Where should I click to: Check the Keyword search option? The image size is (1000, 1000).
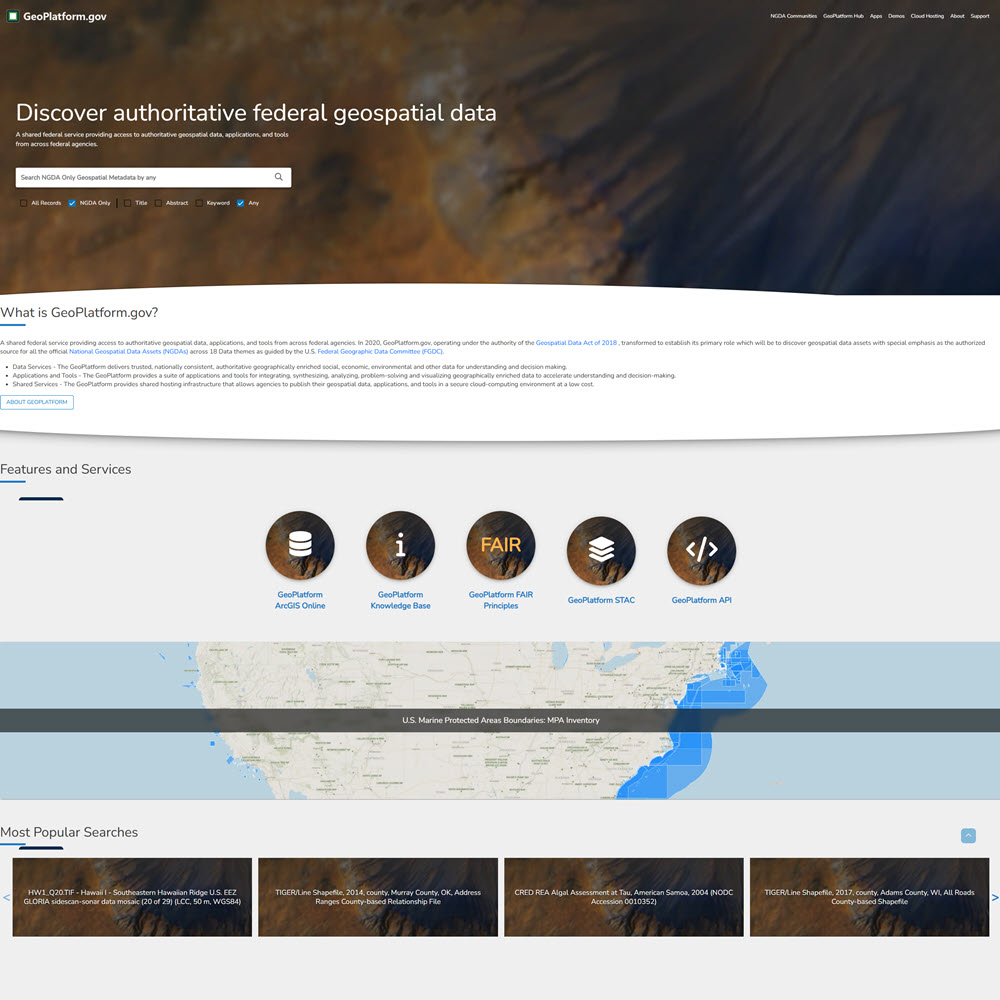pyautogui.click(x=199, y=203)
